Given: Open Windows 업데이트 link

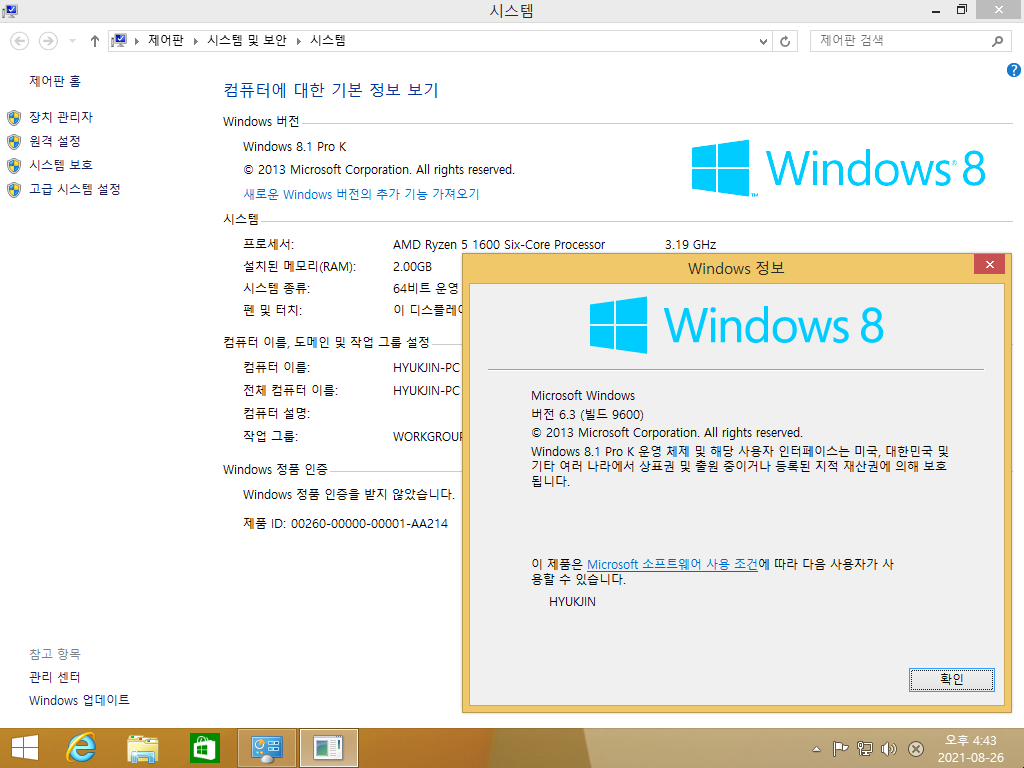Looking at the screenshot, I should point(79,700).
